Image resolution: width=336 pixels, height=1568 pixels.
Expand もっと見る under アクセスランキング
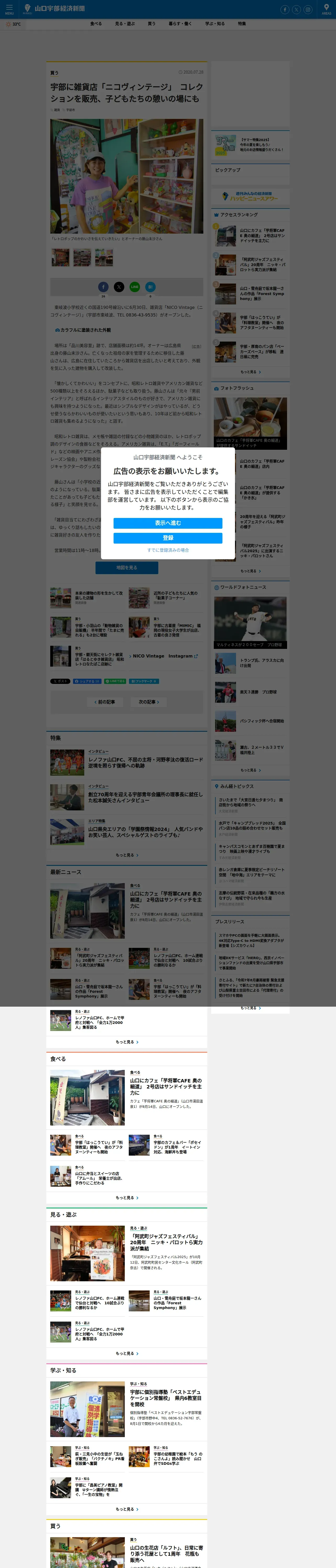[250, 372]
